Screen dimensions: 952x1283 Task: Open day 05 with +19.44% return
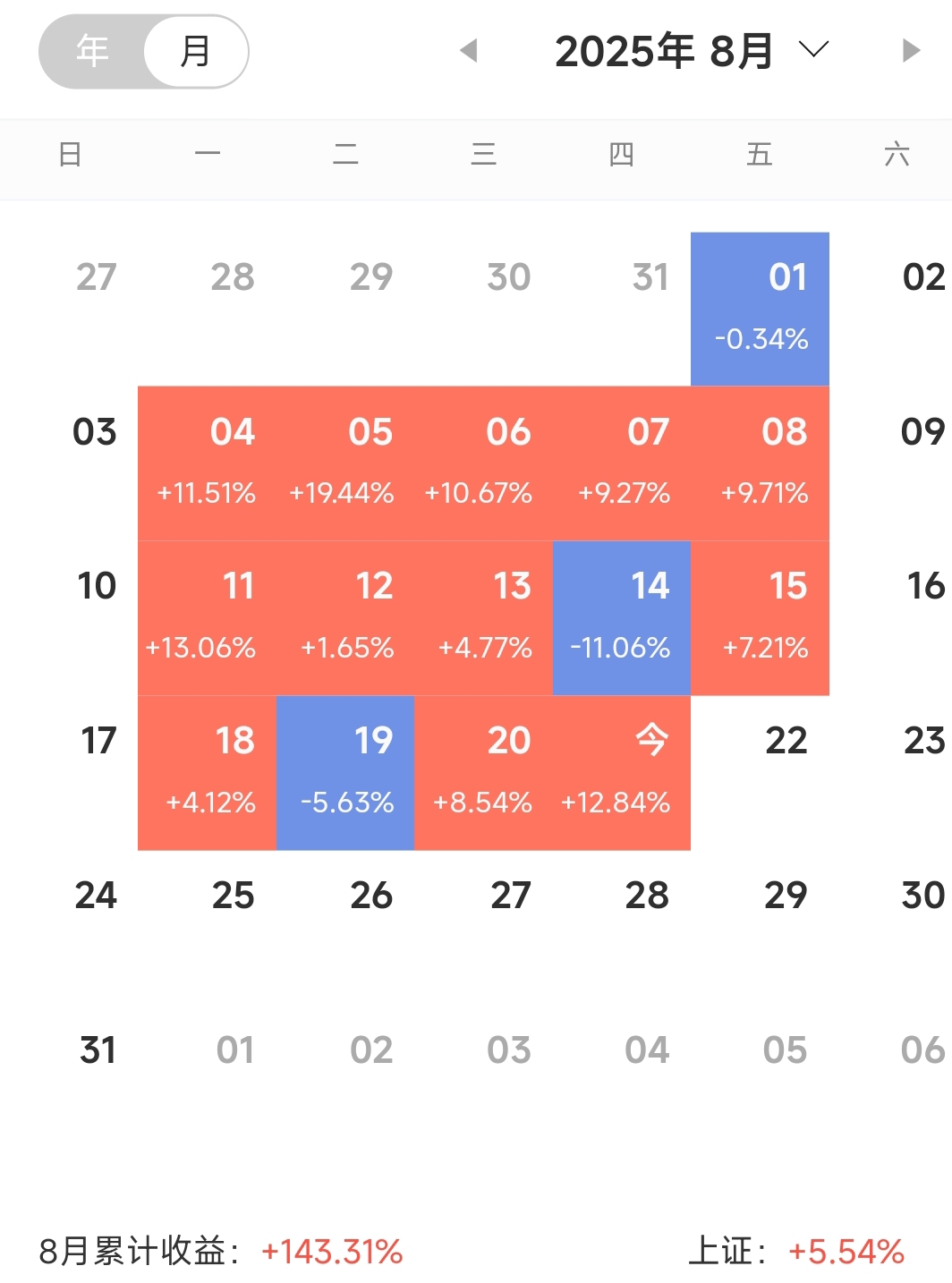[345, 463]
